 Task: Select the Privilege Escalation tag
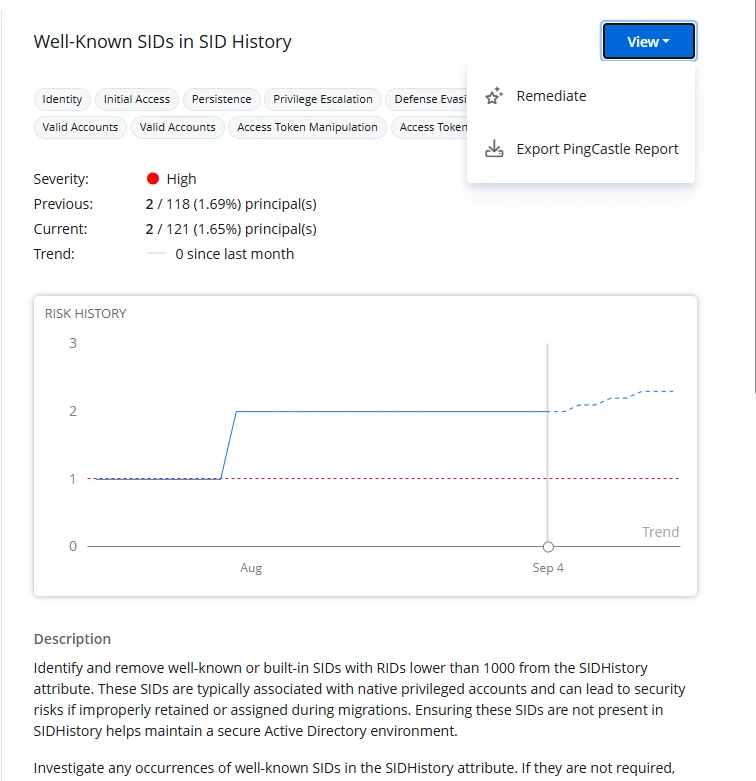[x=323, y=99]
